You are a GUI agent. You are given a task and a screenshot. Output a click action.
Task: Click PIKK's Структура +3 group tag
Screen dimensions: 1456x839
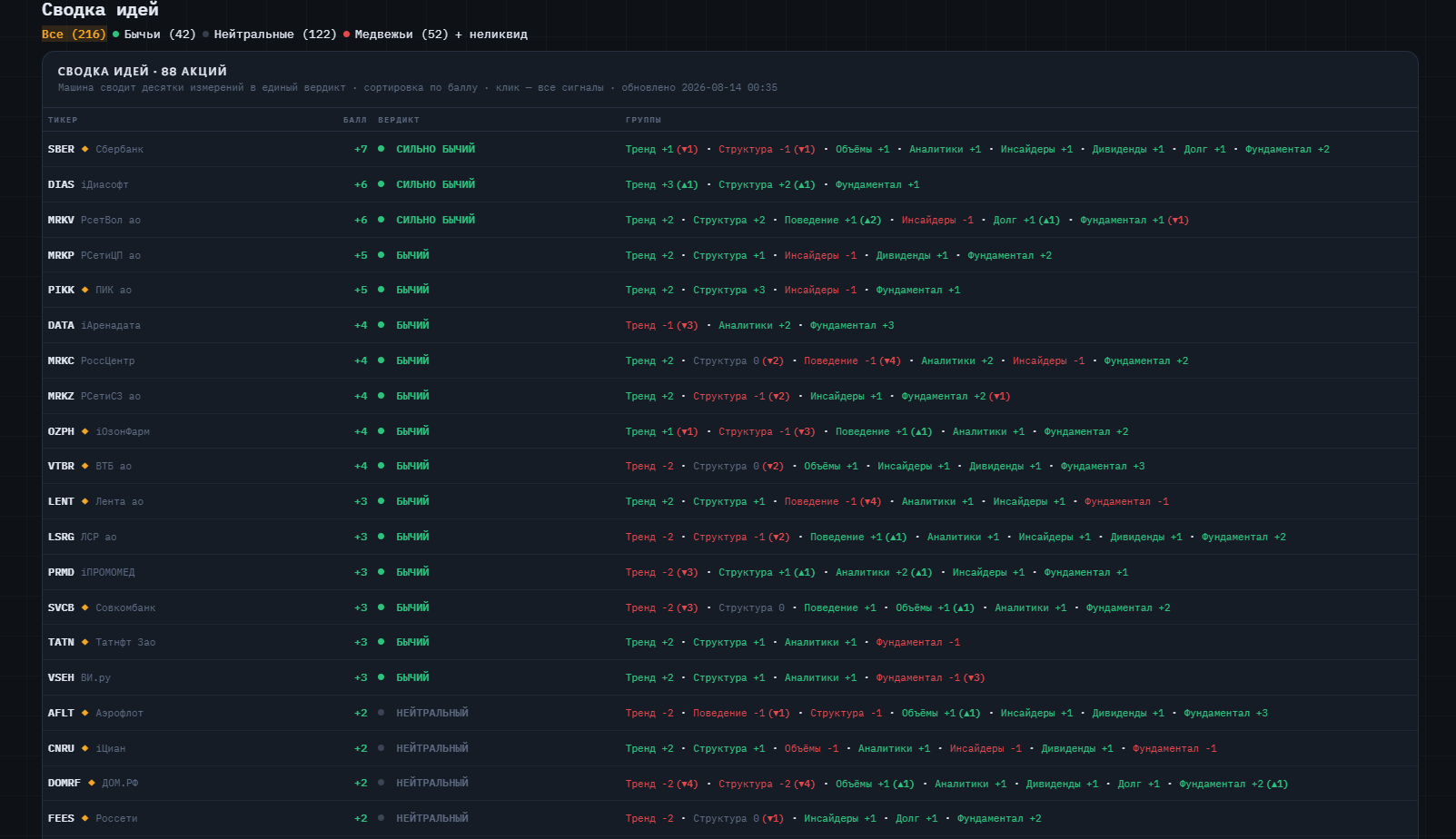pos(729,290)
